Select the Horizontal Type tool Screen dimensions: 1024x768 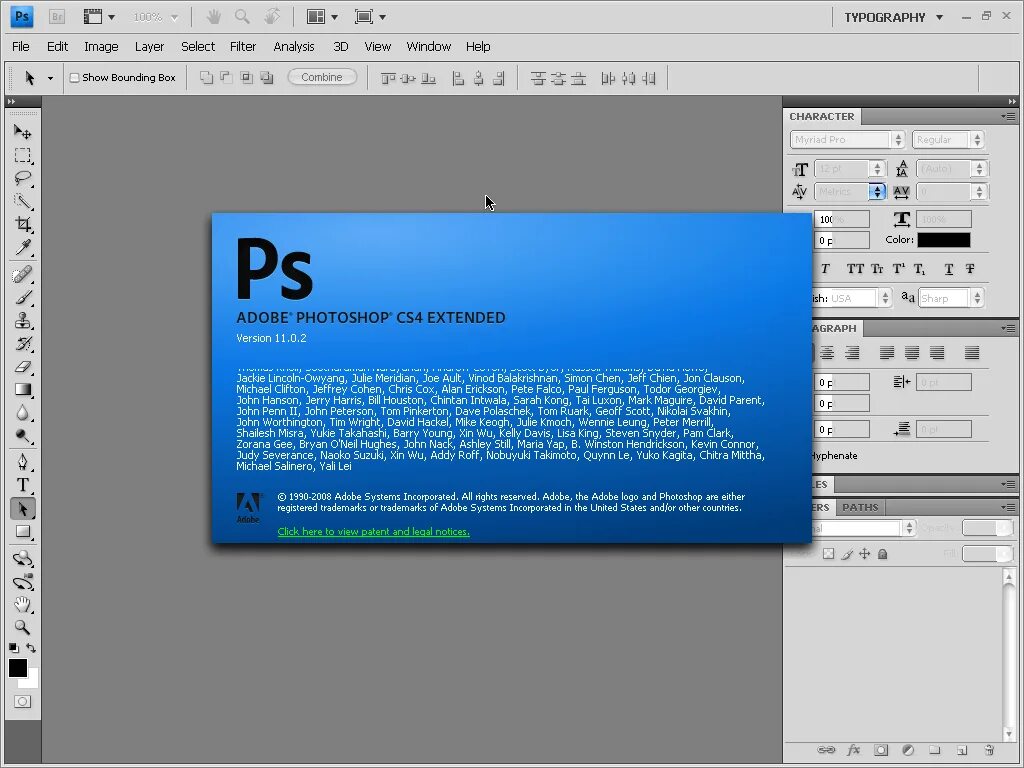click(x=23, y=485)
